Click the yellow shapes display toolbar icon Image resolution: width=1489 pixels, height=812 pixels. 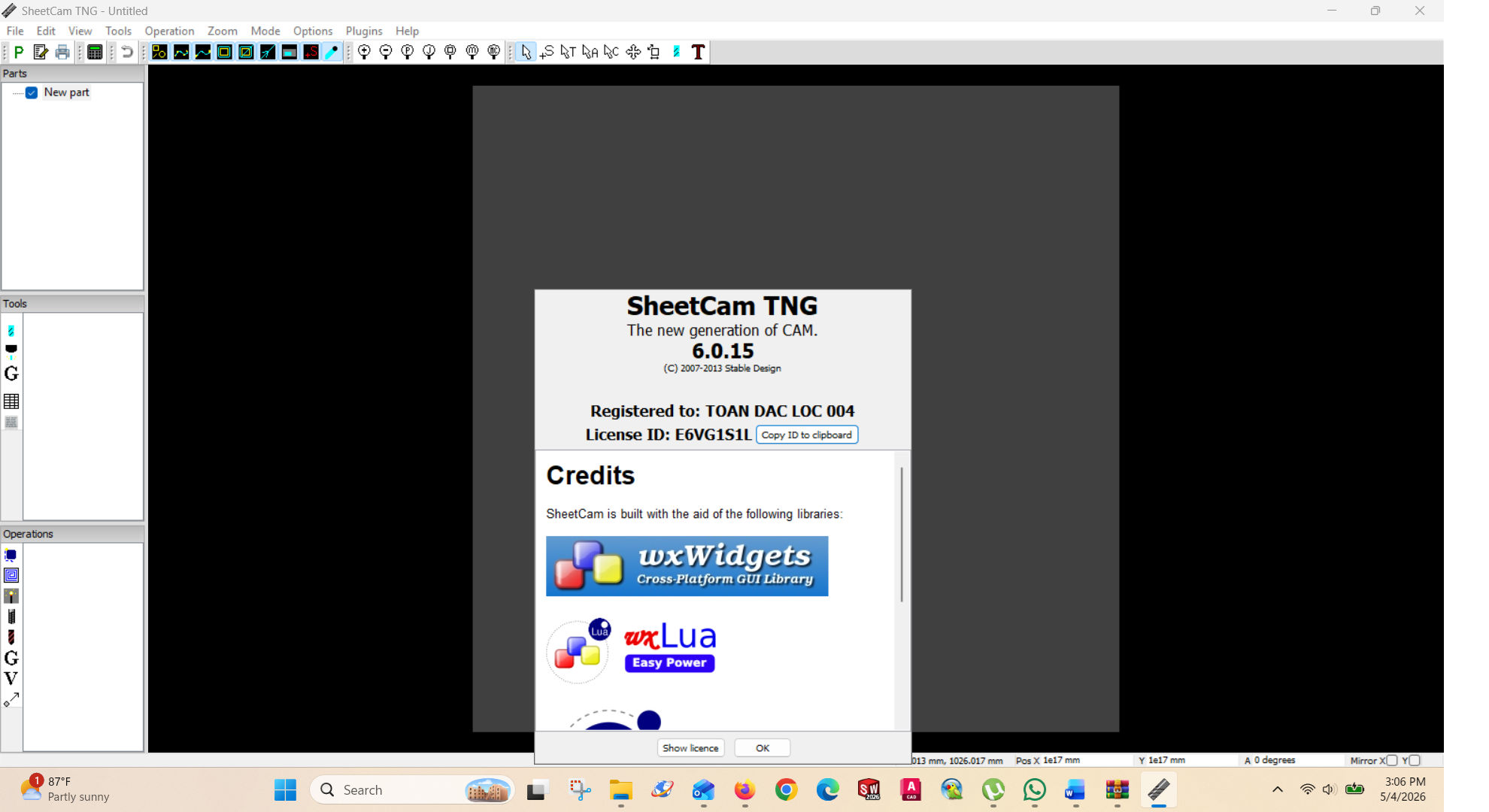[159, 52]
